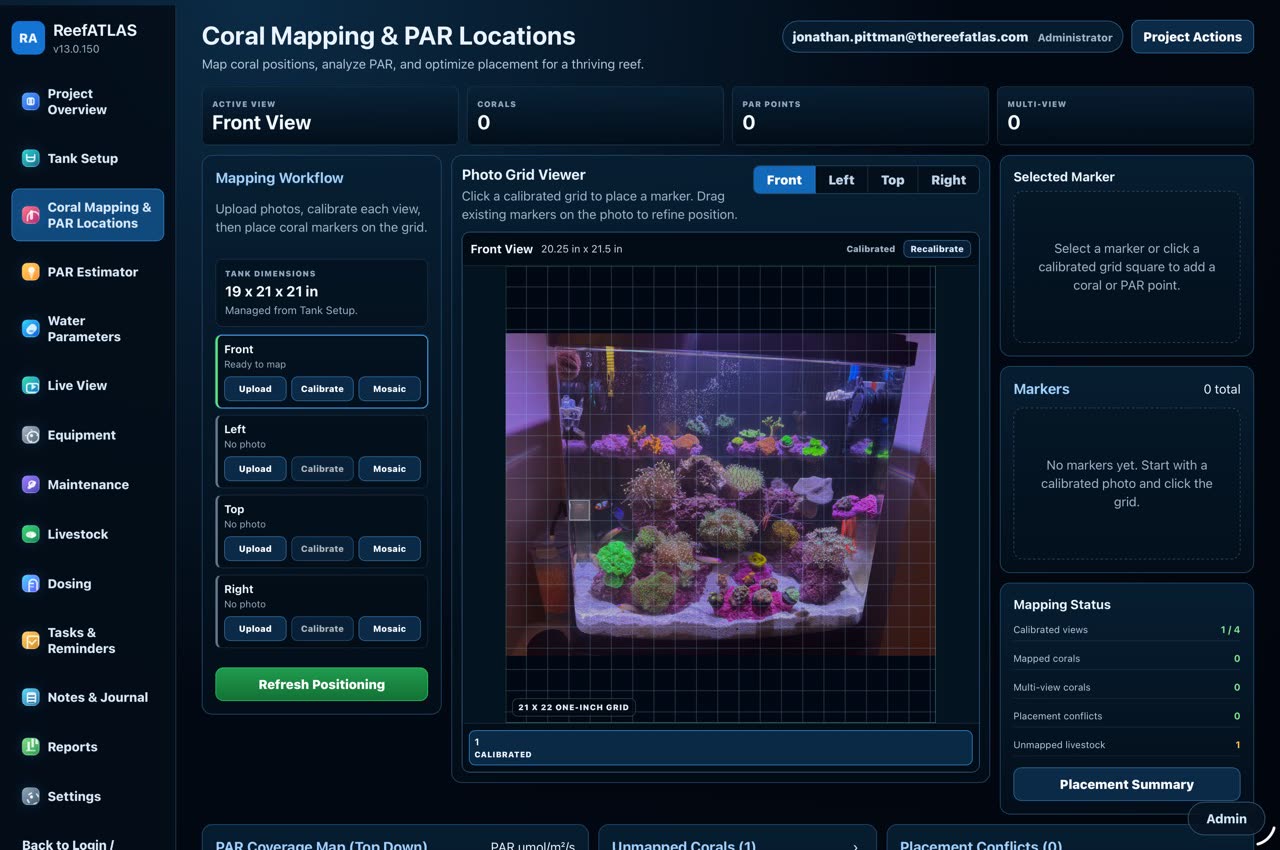This screenshot has width=1280, height=850.
Task: Click the PAR Coverage Map panel header
Action: (x=321, y=845)
